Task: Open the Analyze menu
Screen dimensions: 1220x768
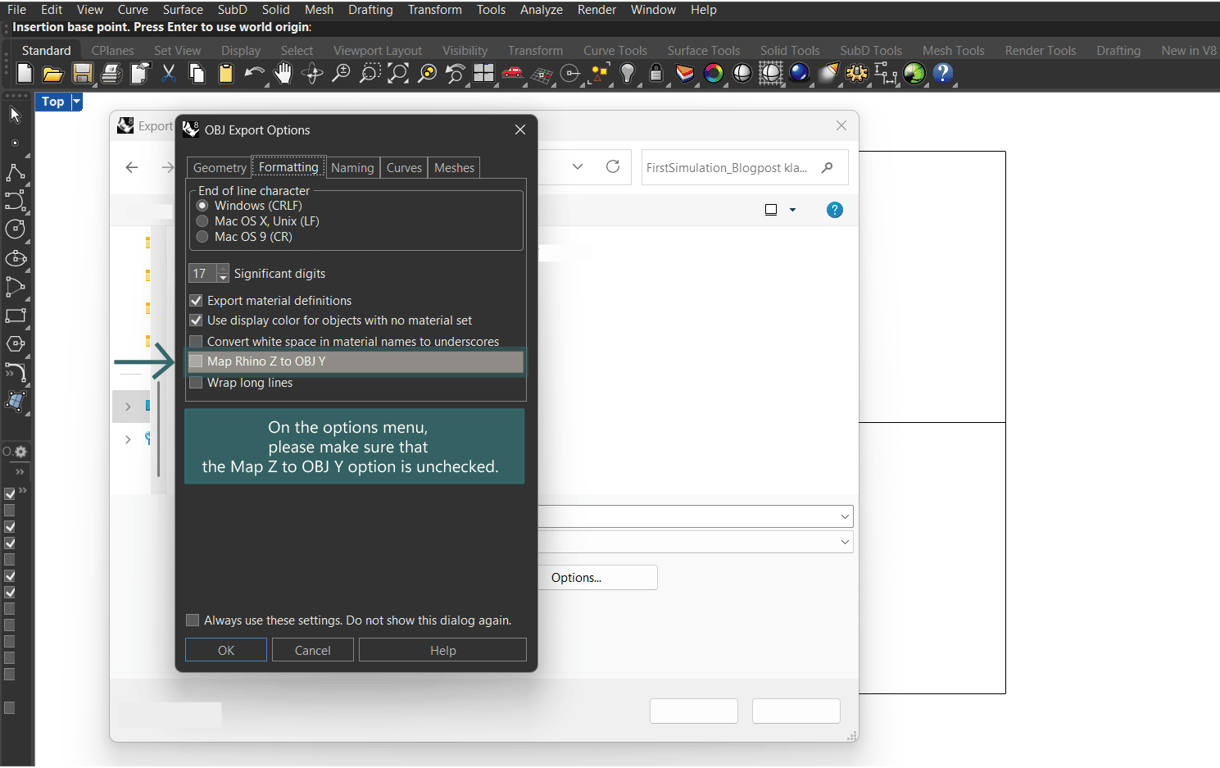Action: point(541,9)
